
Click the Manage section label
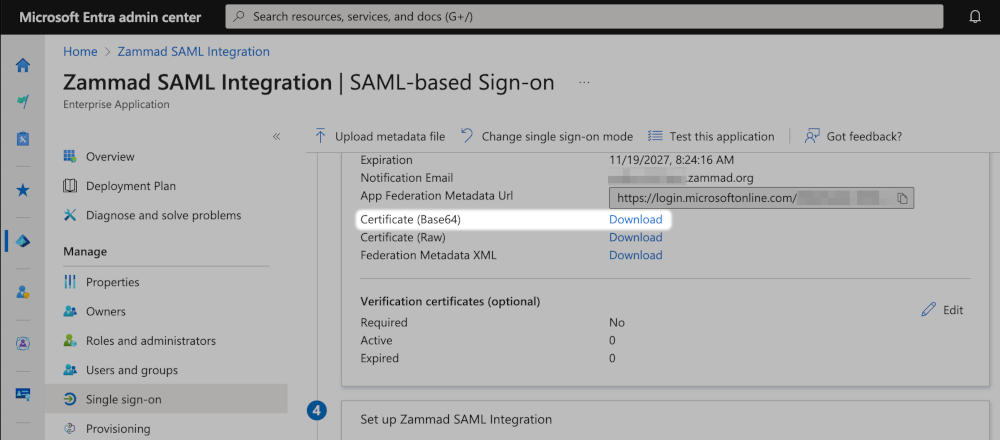click(85, 252)
